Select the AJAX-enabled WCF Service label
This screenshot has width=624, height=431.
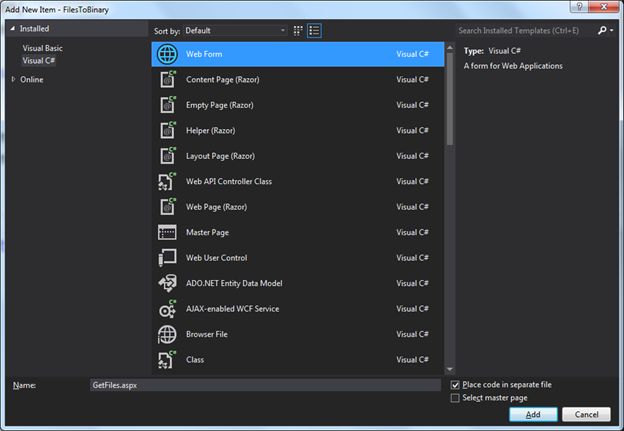(232, 309)
